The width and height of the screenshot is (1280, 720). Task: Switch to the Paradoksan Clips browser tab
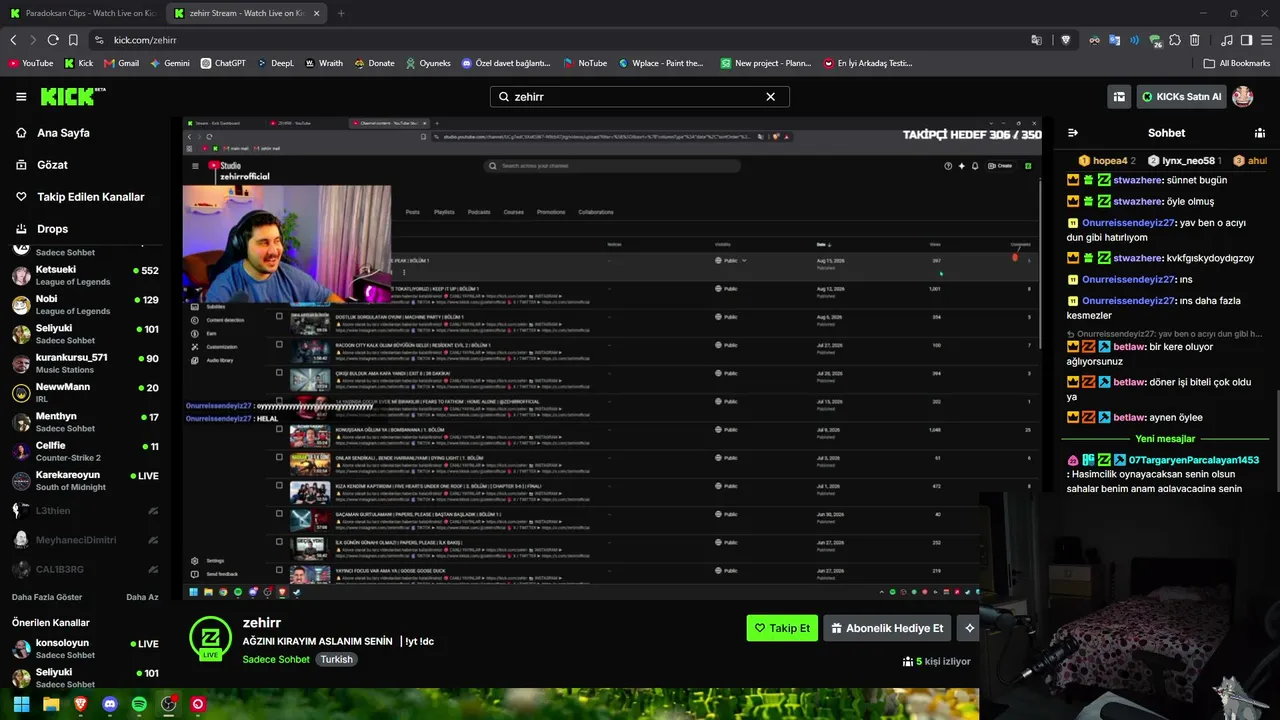(82, 13)
